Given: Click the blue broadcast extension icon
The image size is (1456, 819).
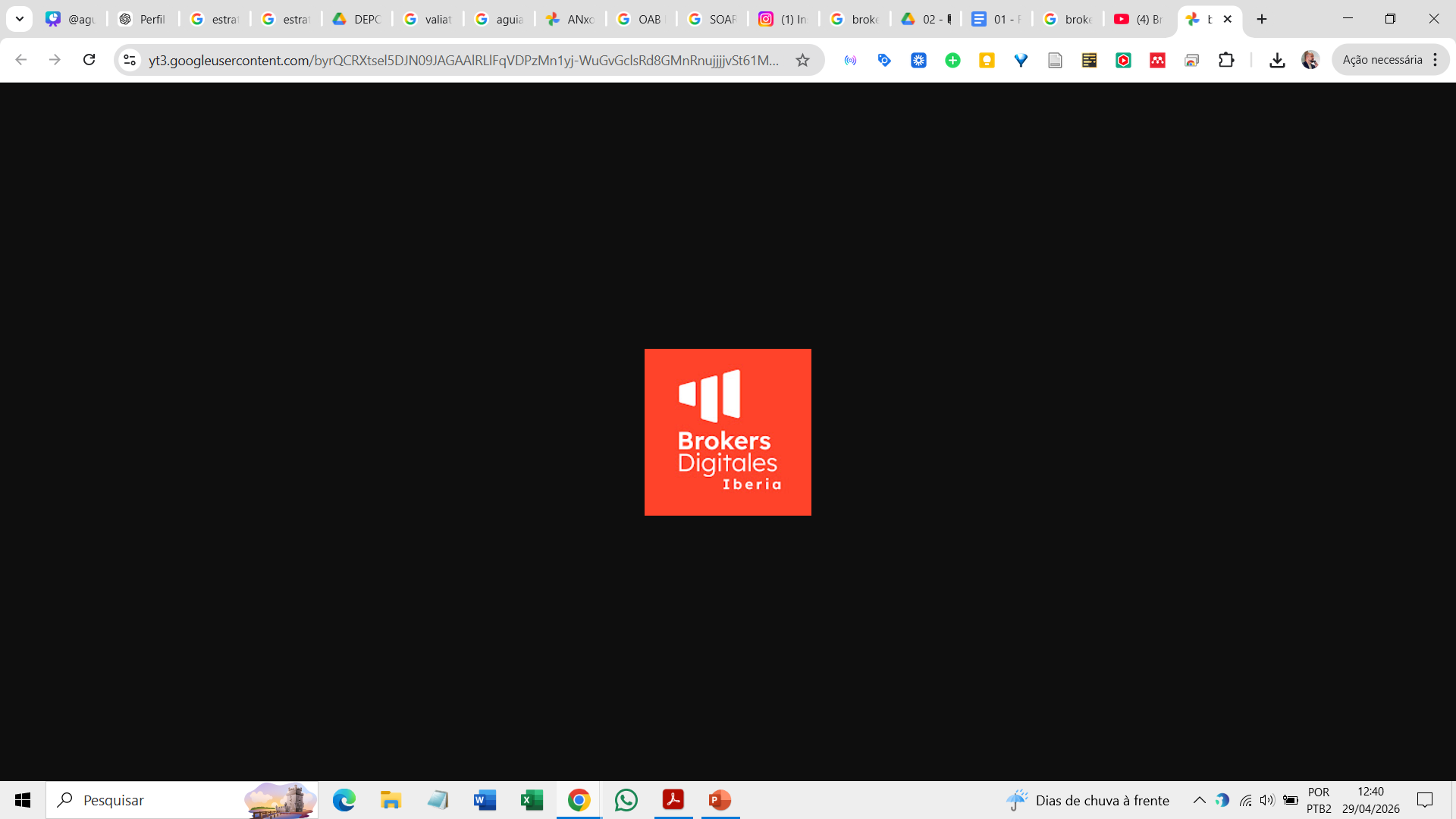Looking at the screenshot, I should point(850,60).
